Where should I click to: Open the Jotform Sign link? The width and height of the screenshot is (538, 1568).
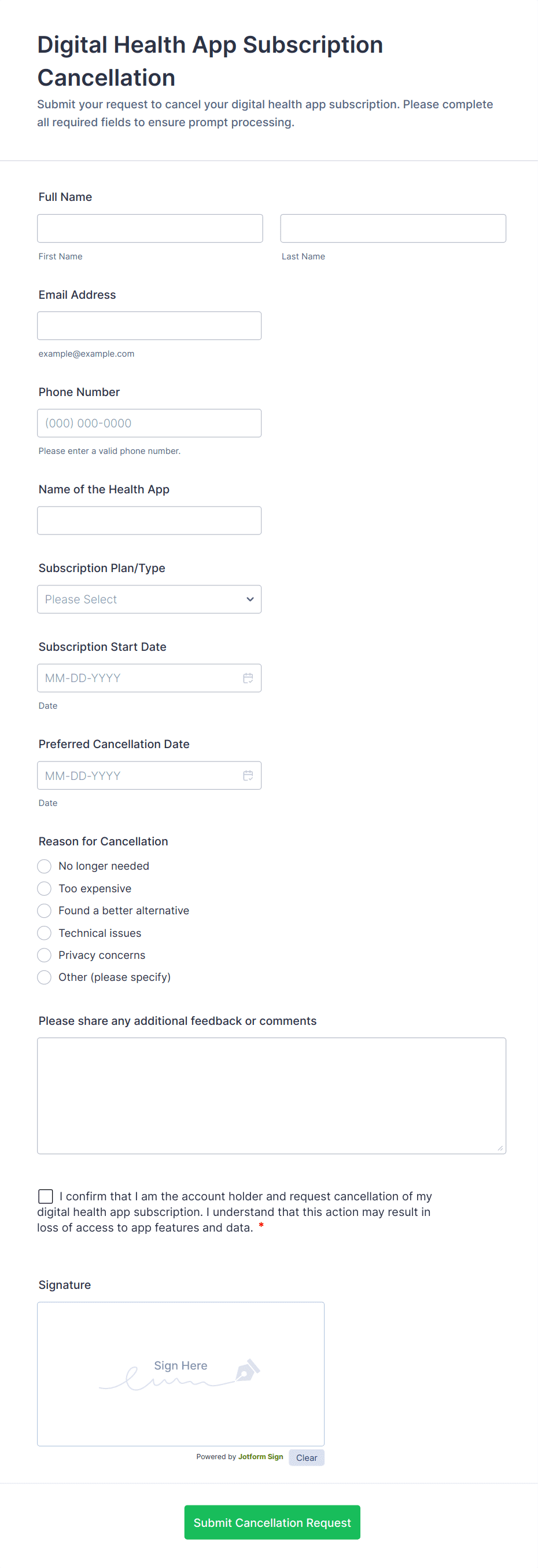[x=260, y=1457]
